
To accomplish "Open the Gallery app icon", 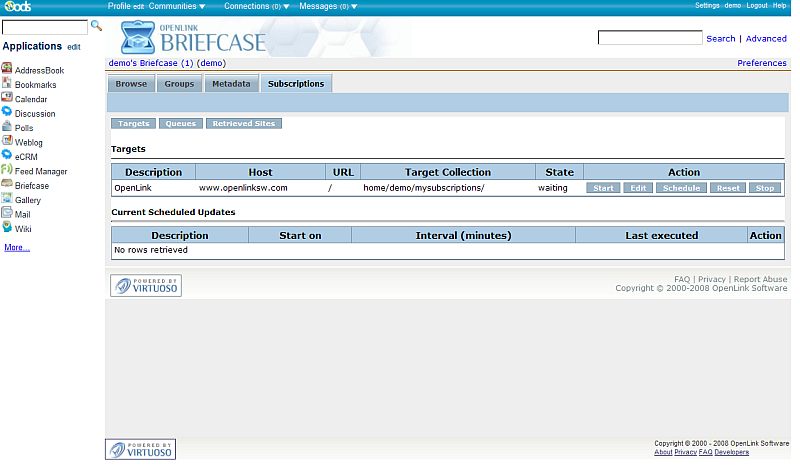I will click(7, 200).
